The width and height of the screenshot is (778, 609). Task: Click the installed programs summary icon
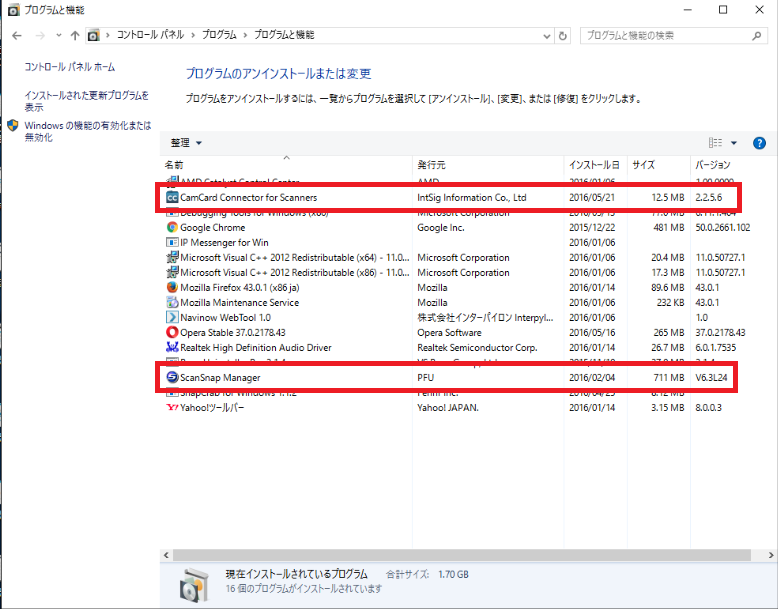194,585
